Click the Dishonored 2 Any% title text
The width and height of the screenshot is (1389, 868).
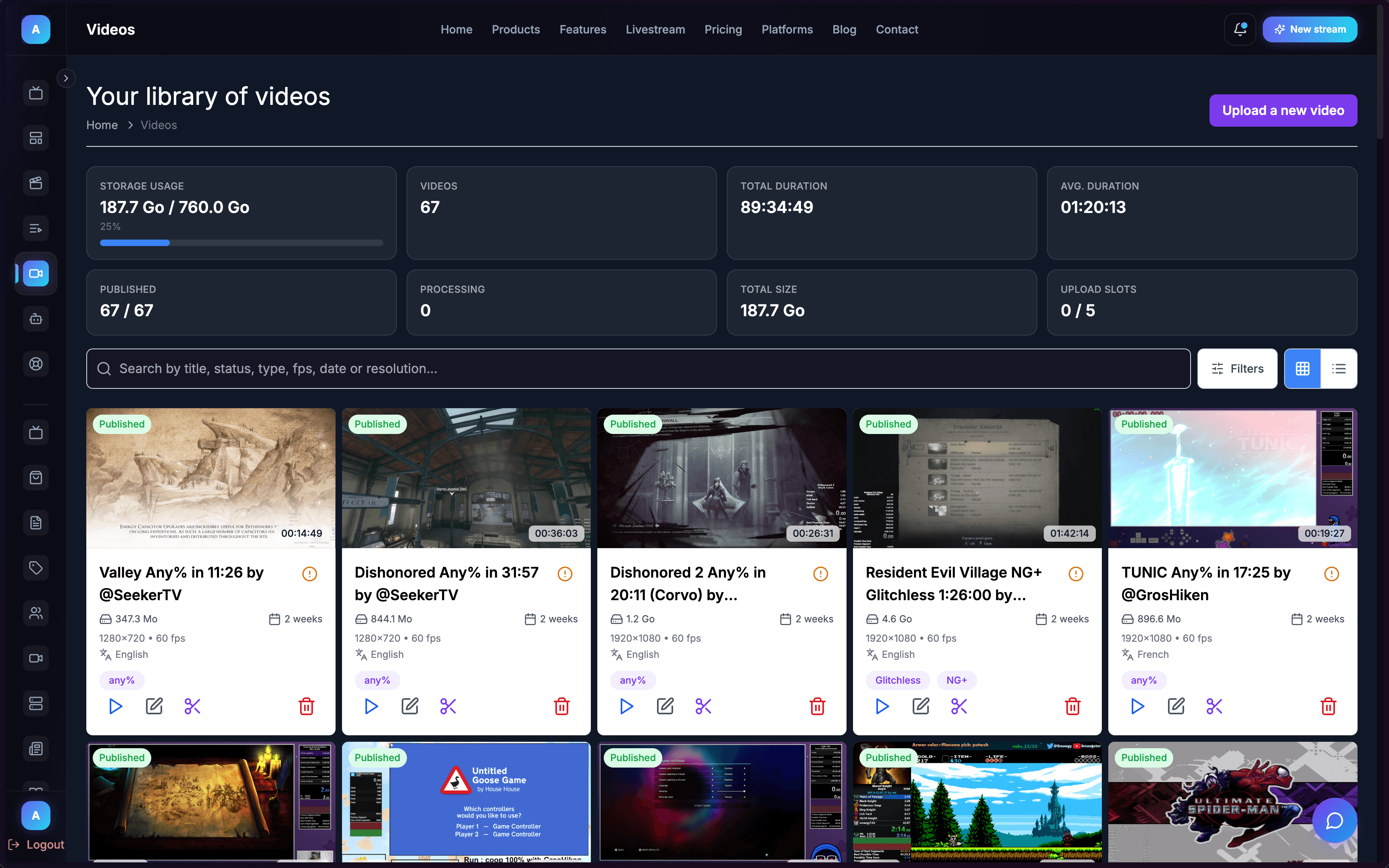(688, 583)
